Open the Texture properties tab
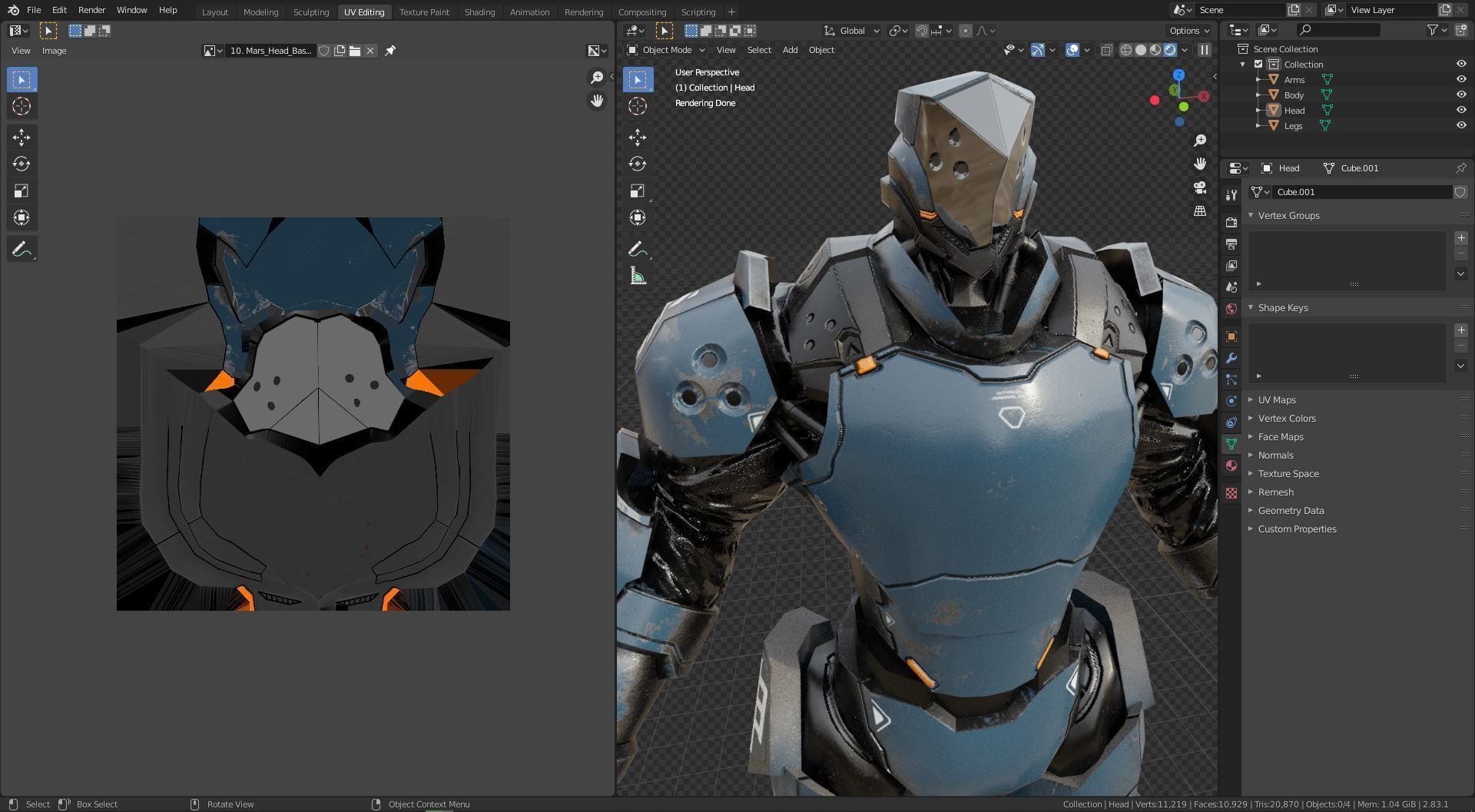Screen dimensions: 1475x812 pyautogui.click(x=1231, y=493)
